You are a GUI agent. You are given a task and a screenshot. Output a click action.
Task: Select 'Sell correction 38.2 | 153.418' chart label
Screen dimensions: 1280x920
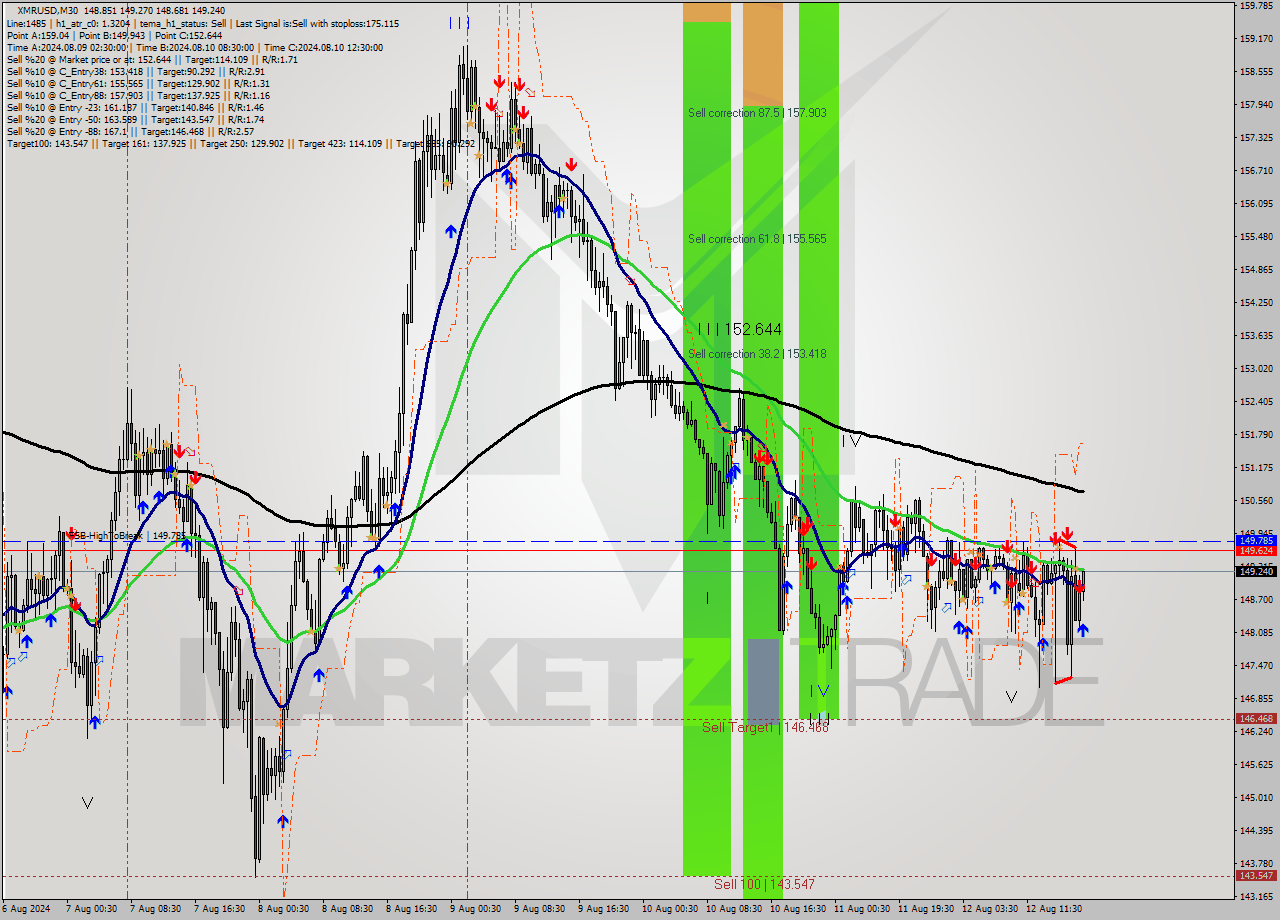tap(757, 354)
